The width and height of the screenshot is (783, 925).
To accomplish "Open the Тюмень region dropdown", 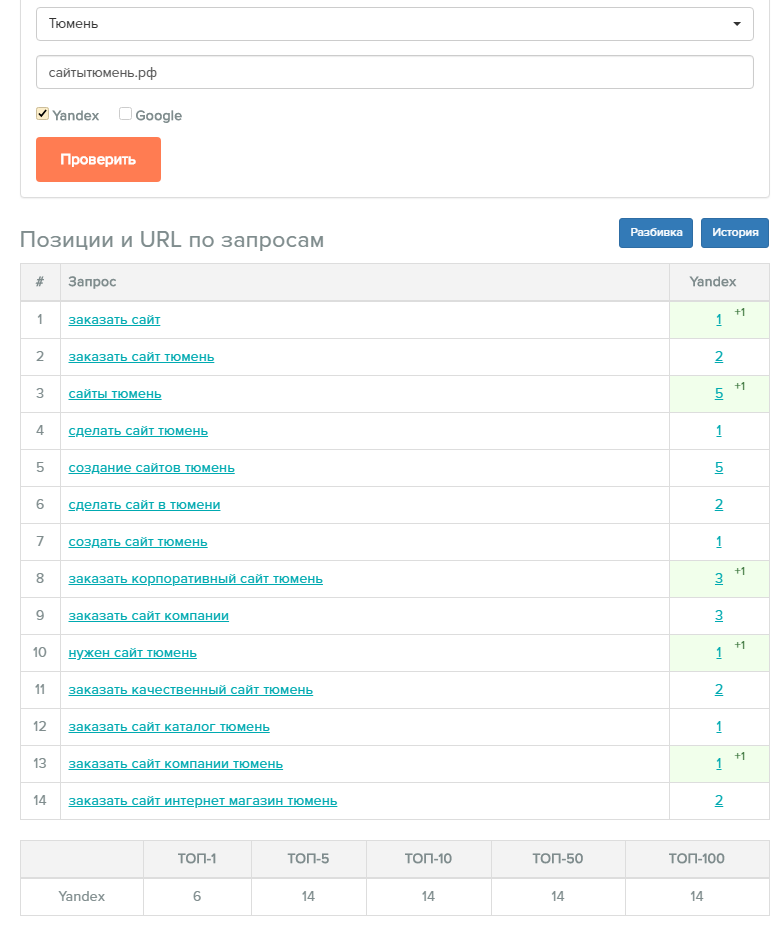I will coord(394,24).
